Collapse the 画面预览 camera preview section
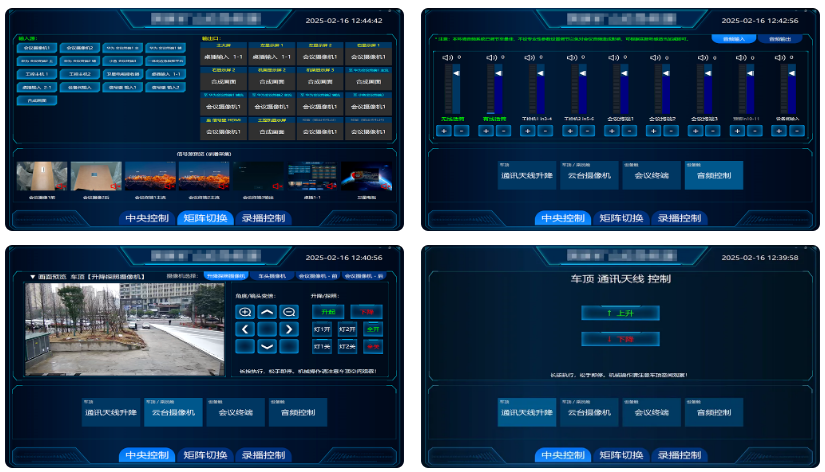 click(x=31, y=276)
